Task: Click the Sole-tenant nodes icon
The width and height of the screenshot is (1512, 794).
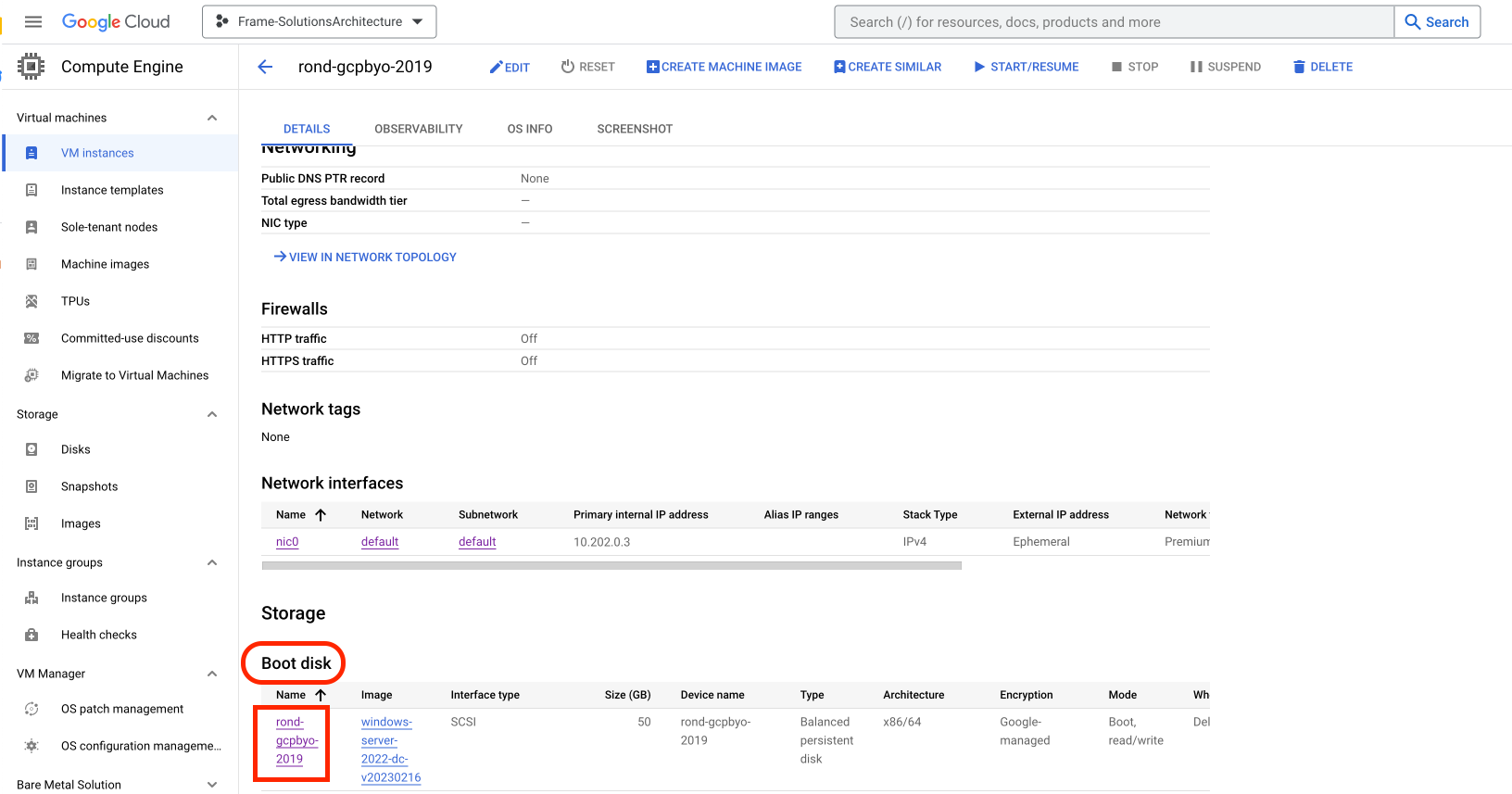Action: [x=31, y=227]
